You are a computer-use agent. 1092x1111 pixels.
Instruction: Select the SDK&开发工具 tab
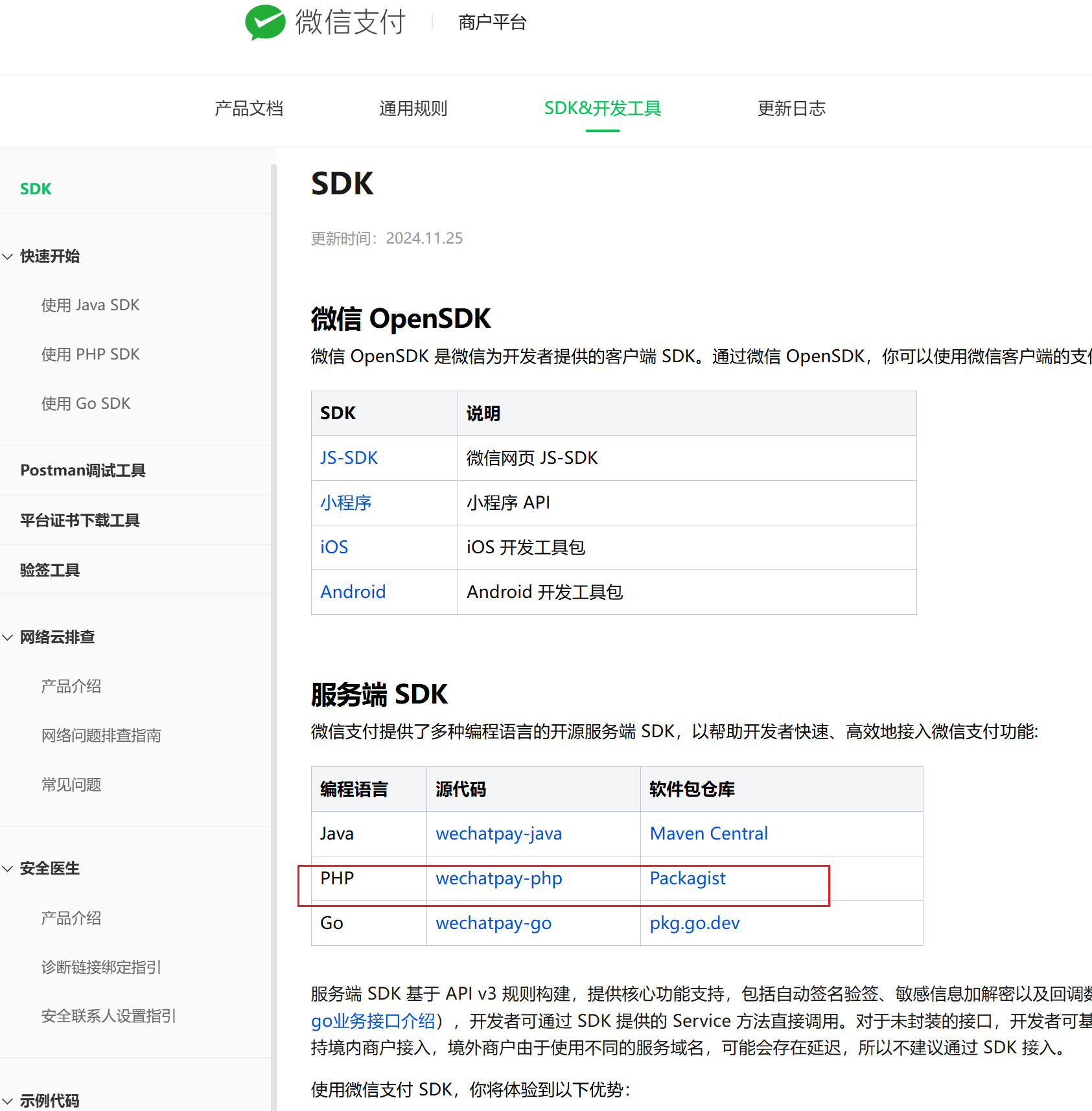(603, 108)
